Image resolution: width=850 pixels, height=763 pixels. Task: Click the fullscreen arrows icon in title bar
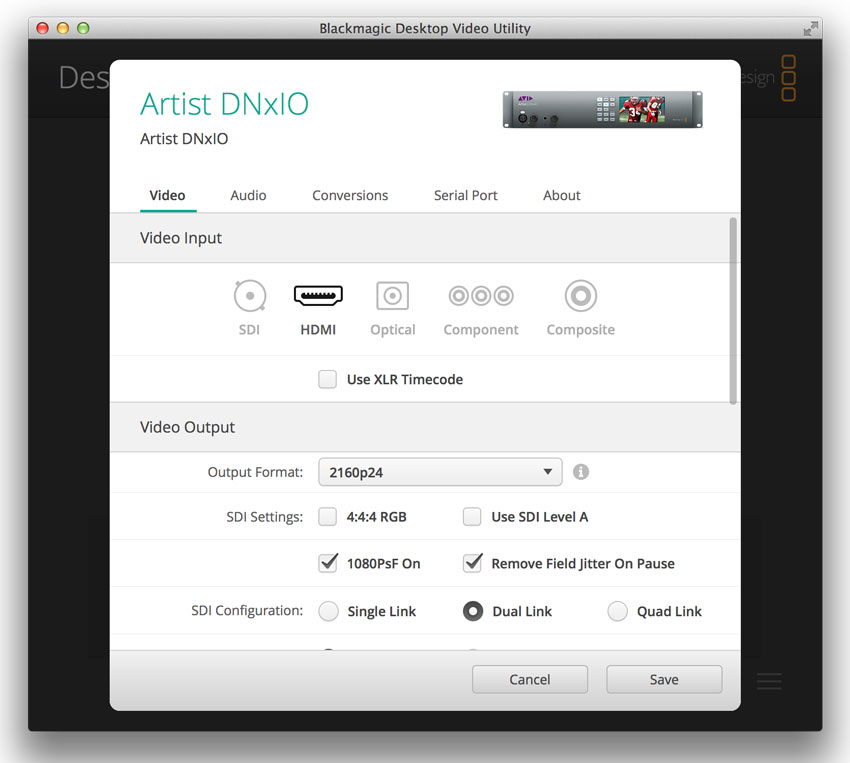tap(810, 28)
